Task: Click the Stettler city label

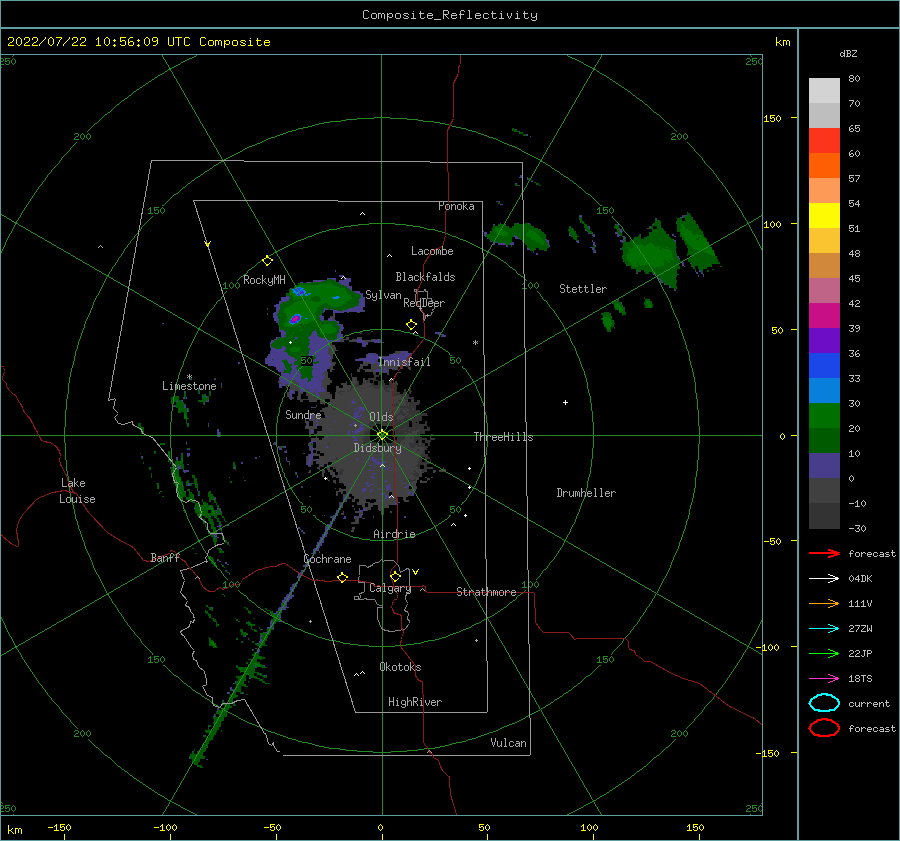Action: [583, 289]
